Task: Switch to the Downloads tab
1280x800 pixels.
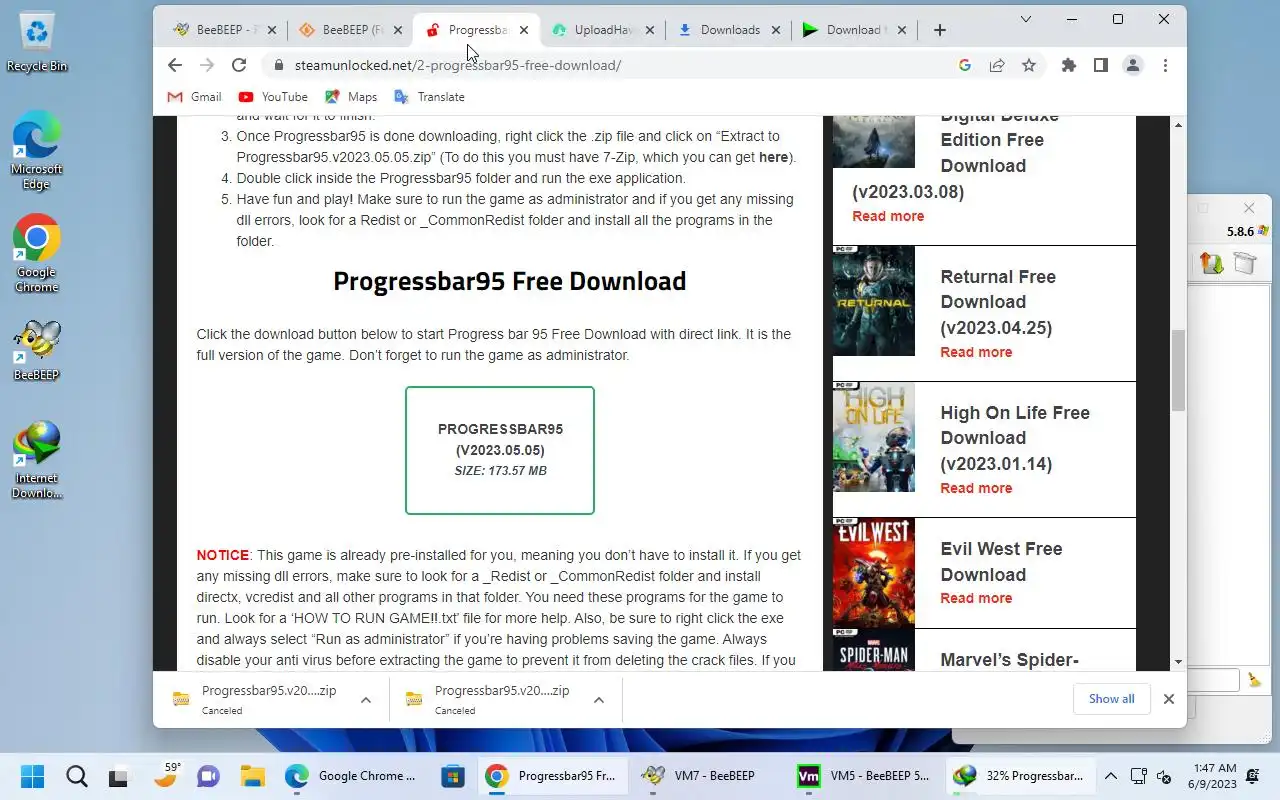Action: point(729,30)
